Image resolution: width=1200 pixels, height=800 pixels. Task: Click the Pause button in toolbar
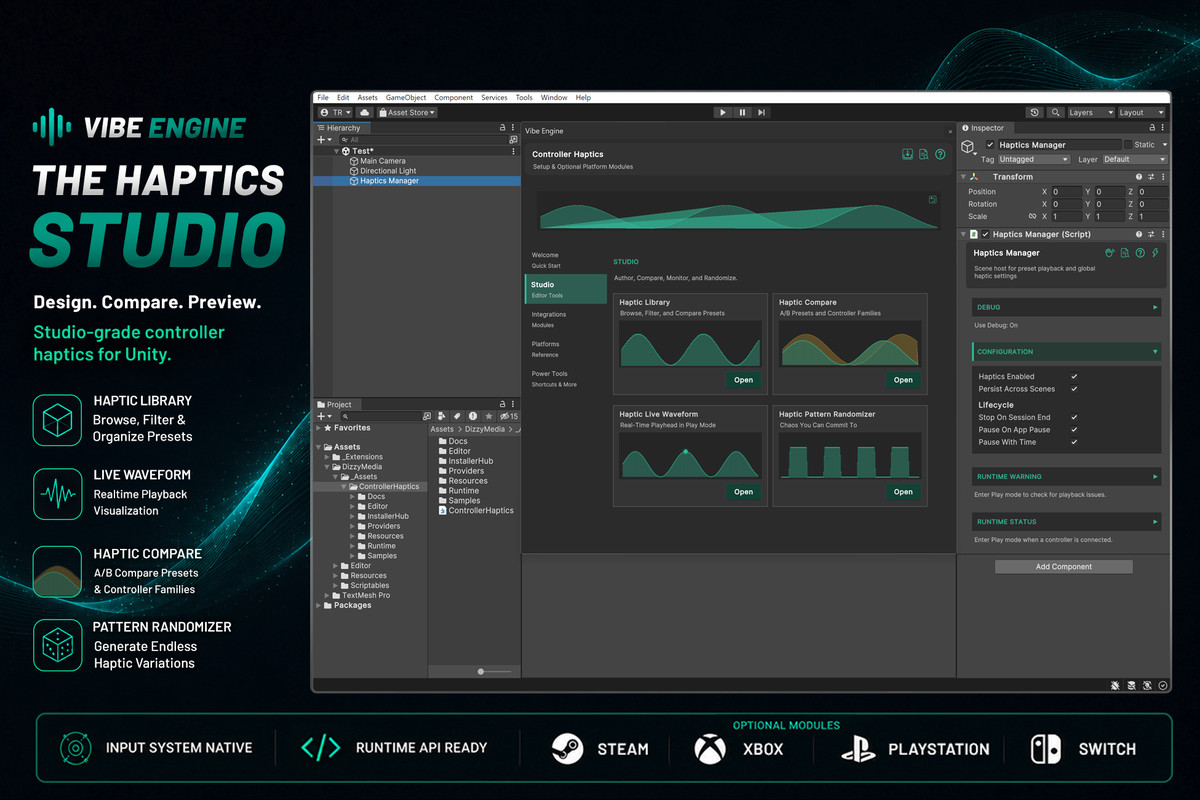tap(742, 113)
